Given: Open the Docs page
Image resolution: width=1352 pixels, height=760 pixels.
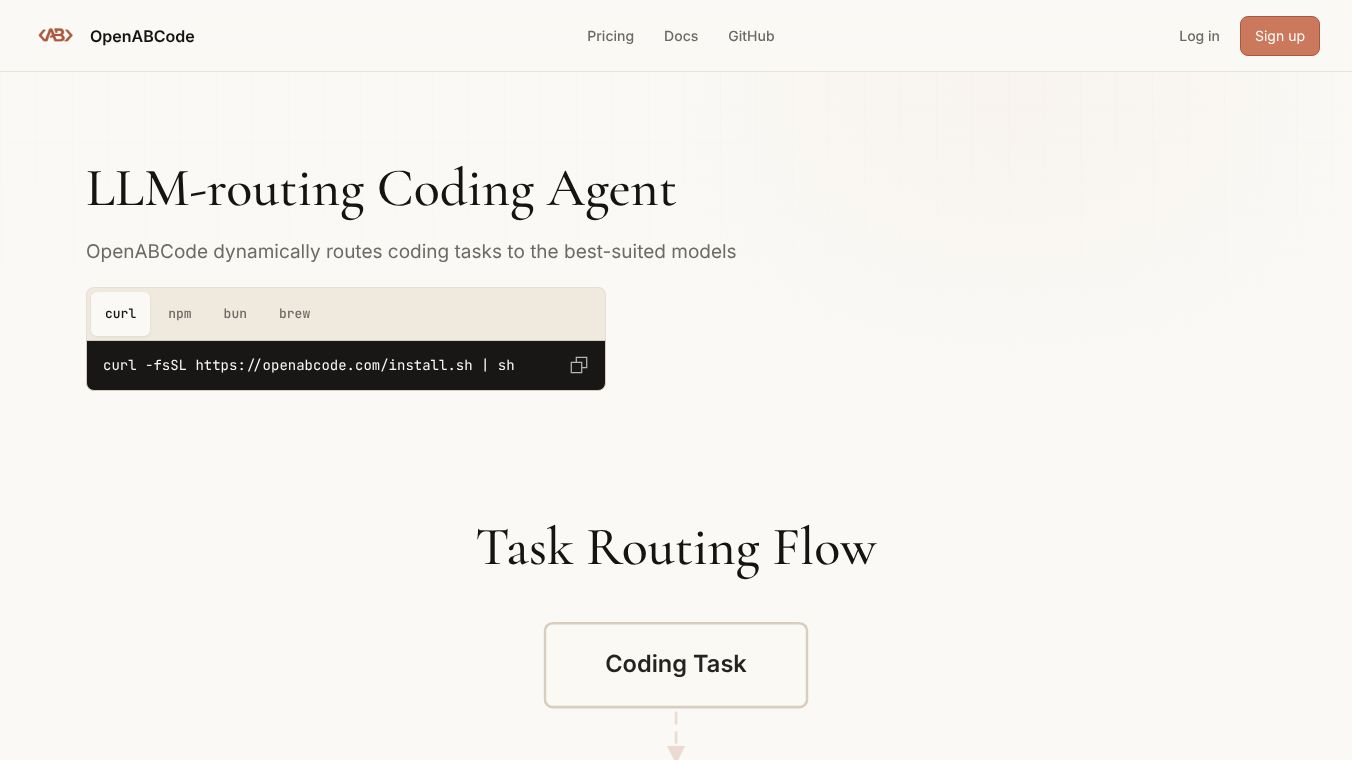Looking at the screenshot, I should coord(681,36).
